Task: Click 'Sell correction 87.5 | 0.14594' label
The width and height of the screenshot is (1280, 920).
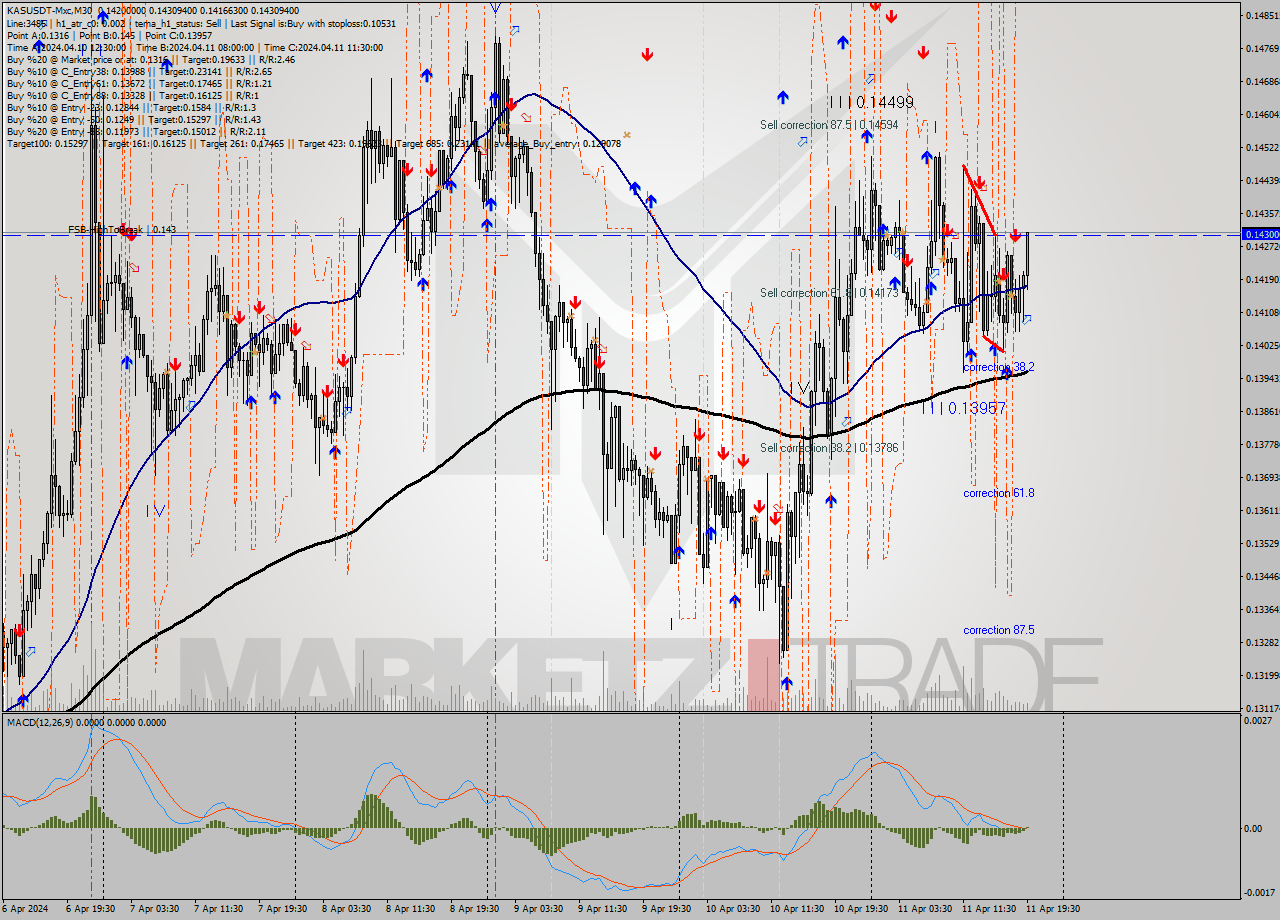Action: [829, 125]
